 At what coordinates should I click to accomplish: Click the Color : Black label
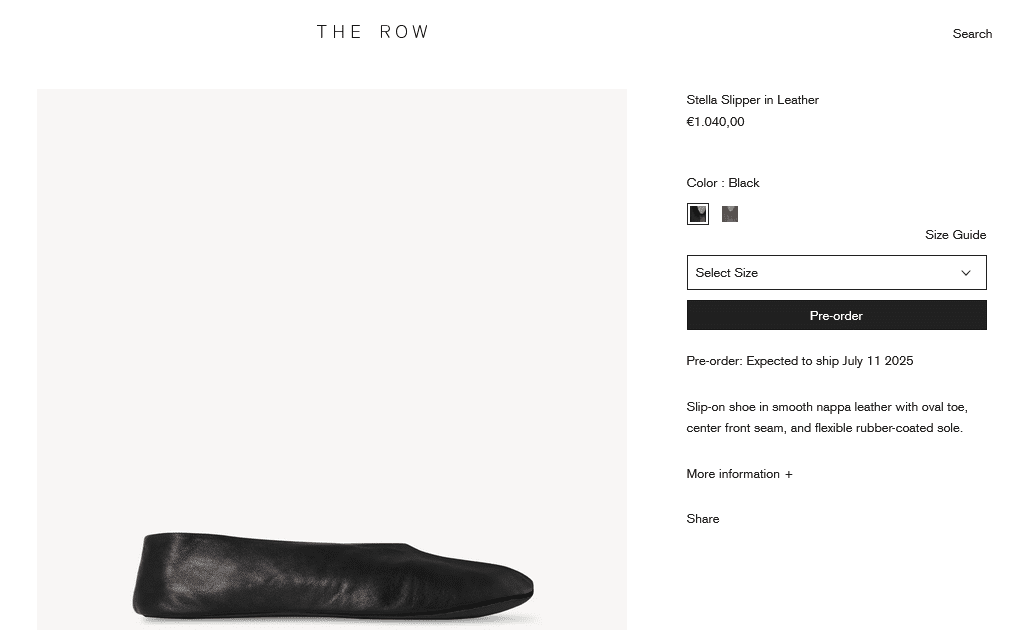pos(723,183)
